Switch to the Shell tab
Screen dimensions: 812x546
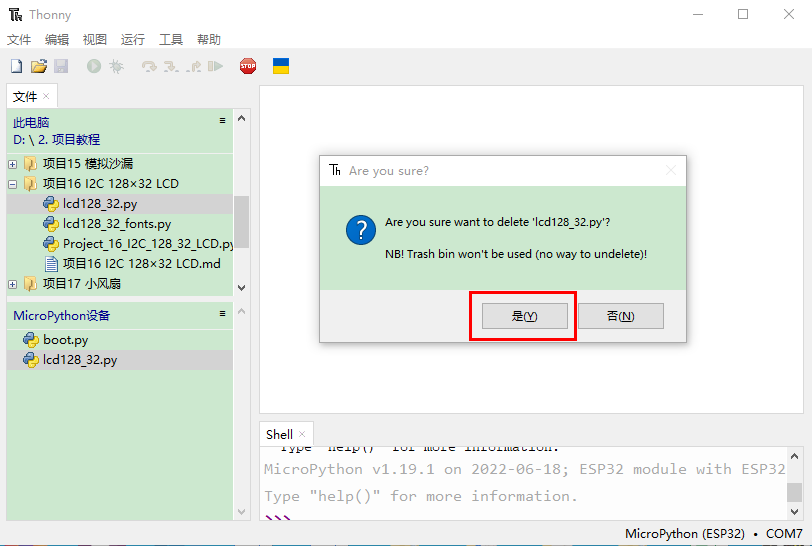pyautogui.click(x=280, y=434)
